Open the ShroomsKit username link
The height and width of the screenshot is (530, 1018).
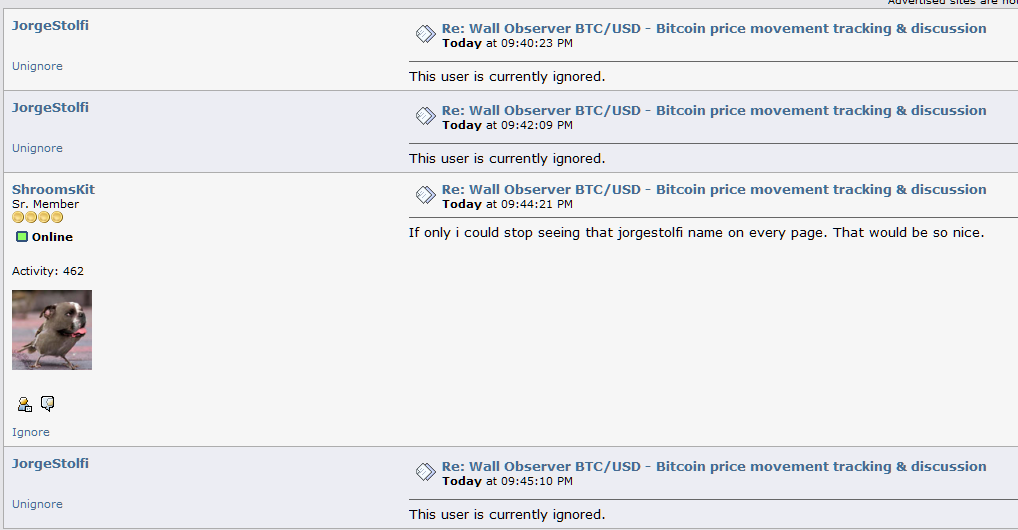(53, 190)
